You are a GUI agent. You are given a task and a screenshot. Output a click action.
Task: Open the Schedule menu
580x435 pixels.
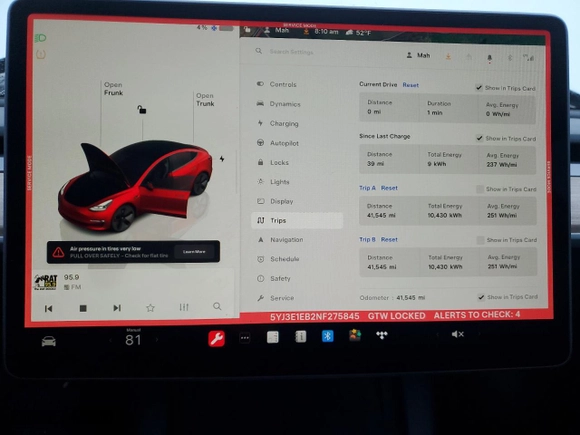284,259
